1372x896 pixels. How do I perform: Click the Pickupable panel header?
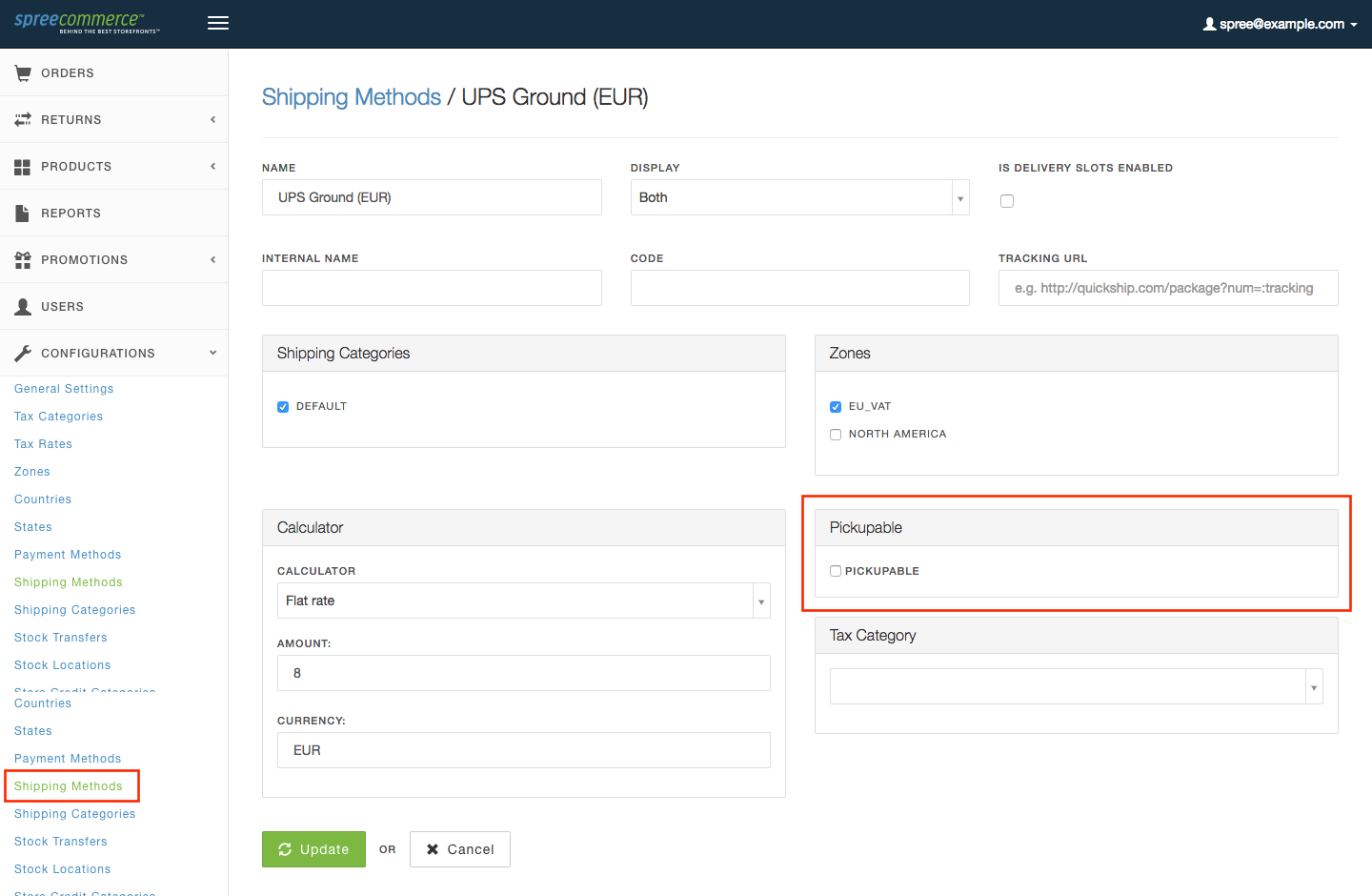click(1077, 528)
